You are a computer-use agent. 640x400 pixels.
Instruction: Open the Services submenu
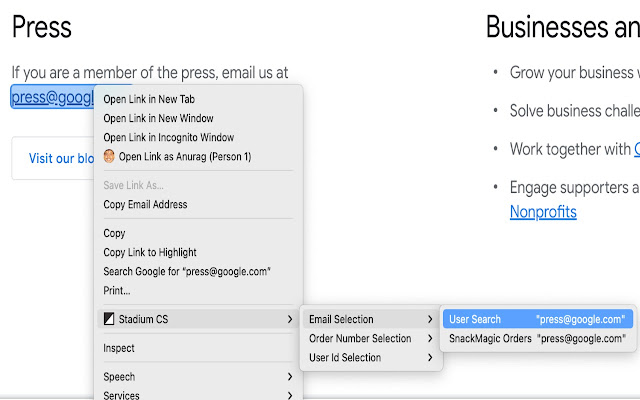[198, 395]
